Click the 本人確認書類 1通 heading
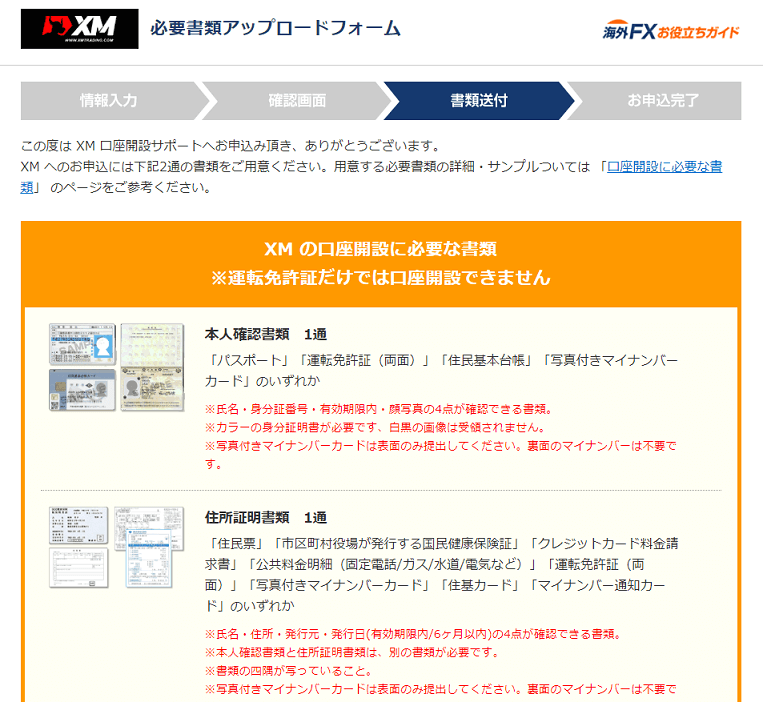763x702 pixels. [266, 334]
